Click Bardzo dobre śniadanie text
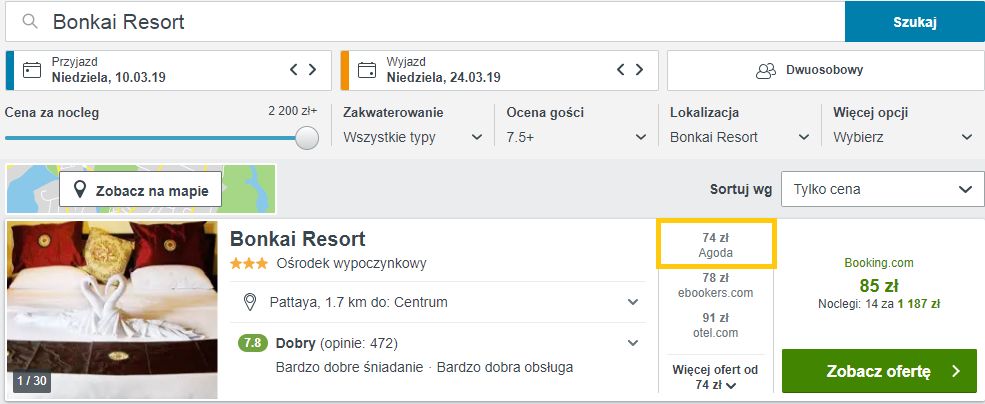The width and height of the screenshot is (985, 404). pos(349,367)
